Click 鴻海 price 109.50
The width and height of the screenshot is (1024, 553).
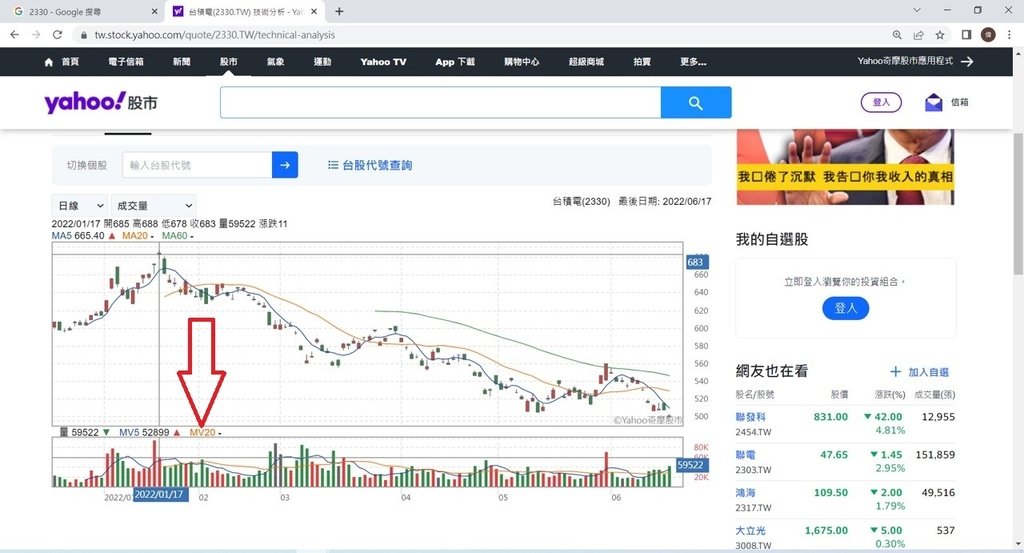(x=831, y=492)
